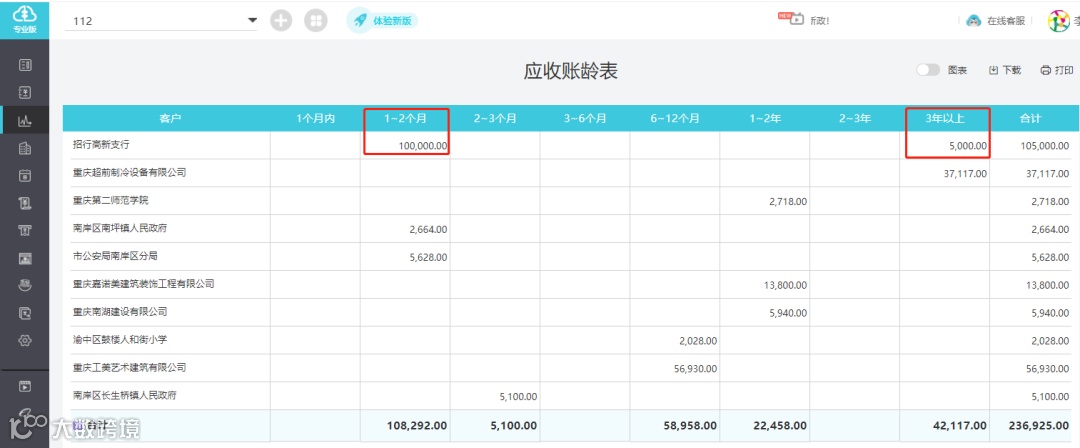Screen dimensions: 1080x448
Task: Open the invoice receipt icon in sidebar
Action: click(25, 203)
